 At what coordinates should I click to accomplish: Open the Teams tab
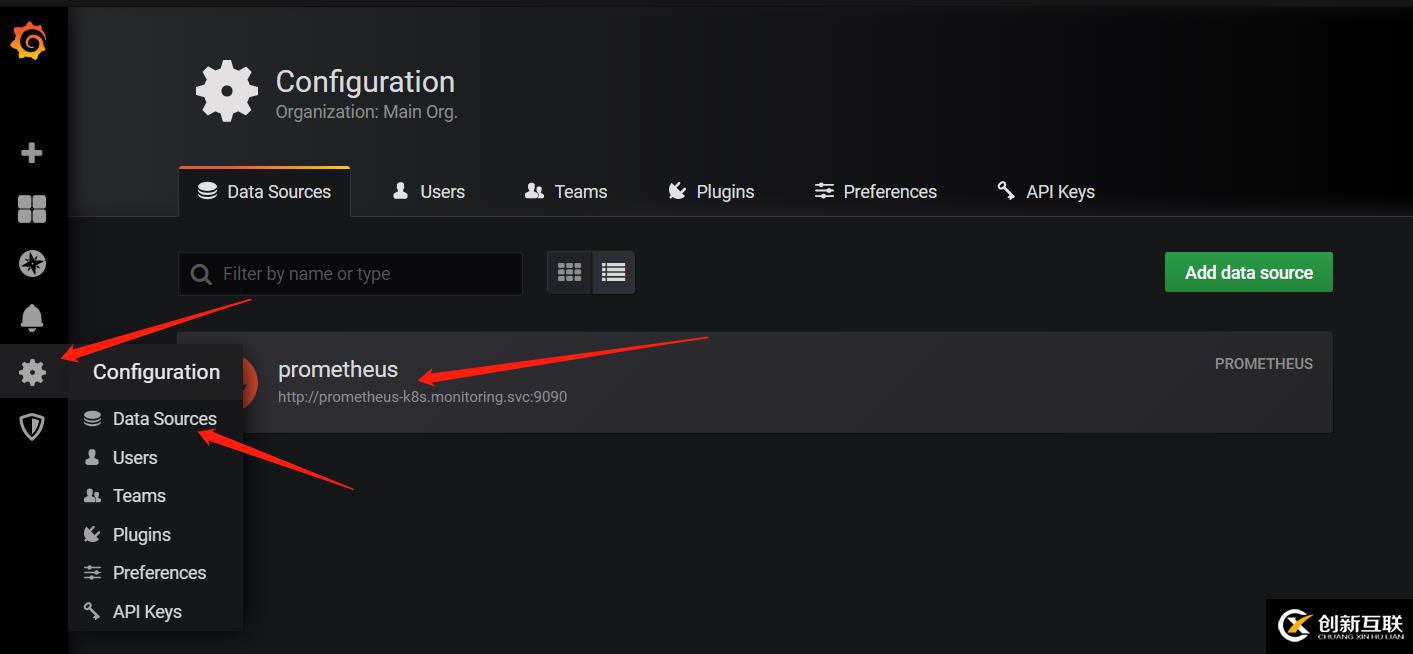(x=566, y=192)
